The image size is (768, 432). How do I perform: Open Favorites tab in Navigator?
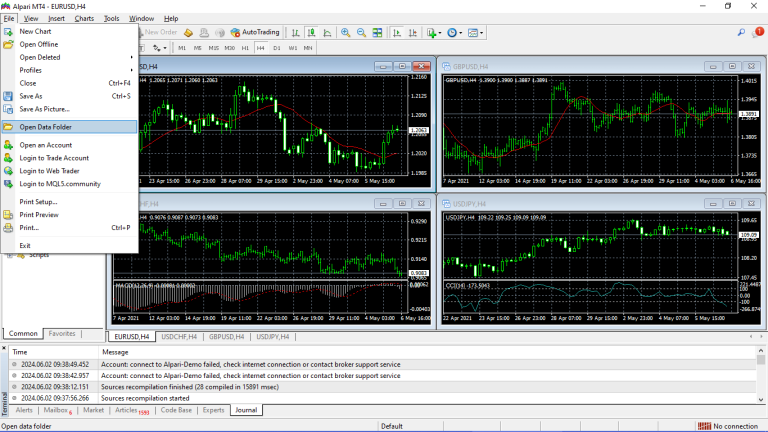[62, 334]
